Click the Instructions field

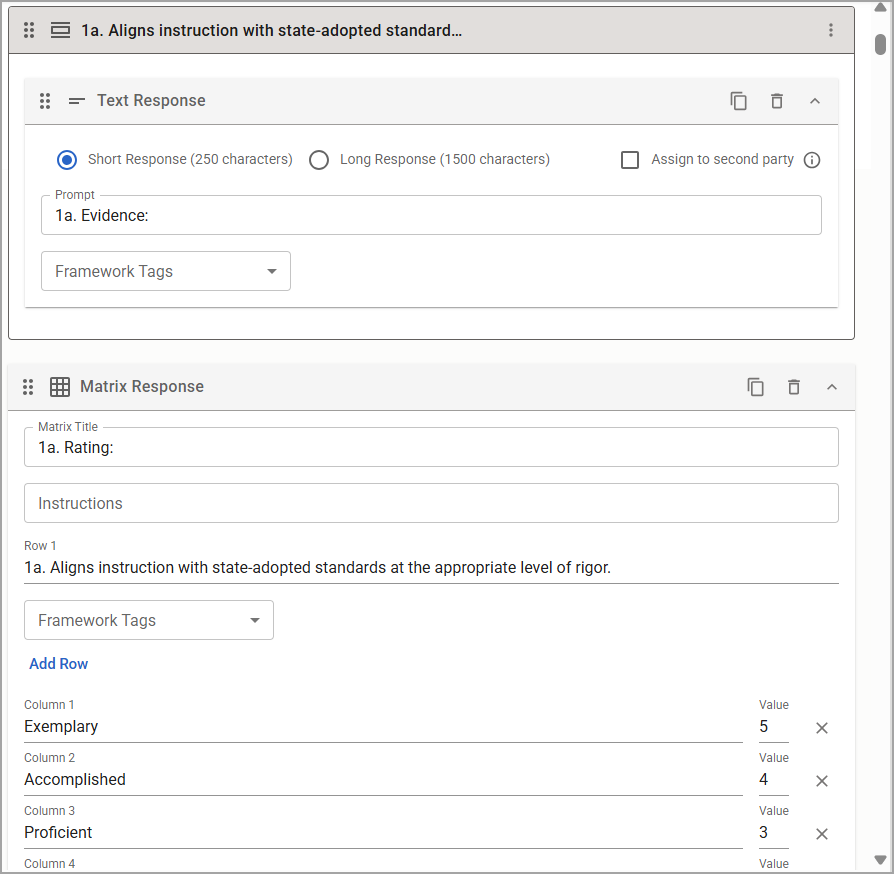431,503
